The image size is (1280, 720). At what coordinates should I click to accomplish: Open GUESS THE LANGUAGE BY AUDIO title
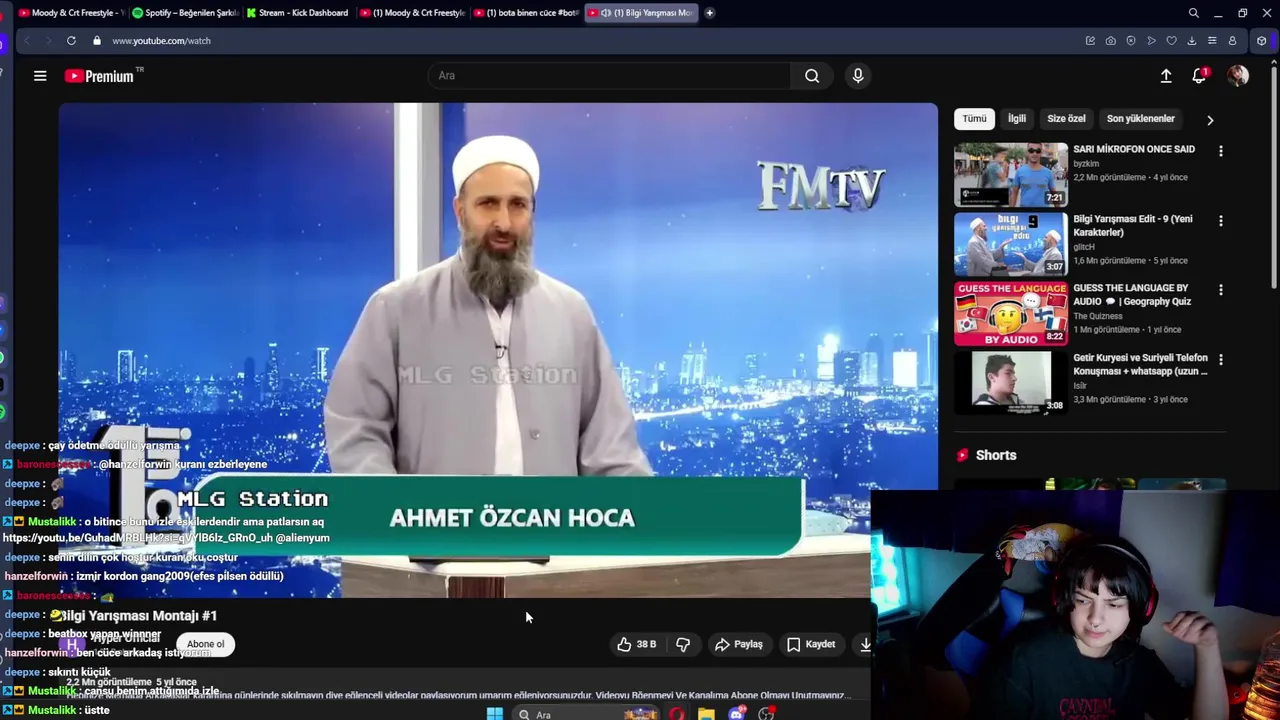[1134, 295]
